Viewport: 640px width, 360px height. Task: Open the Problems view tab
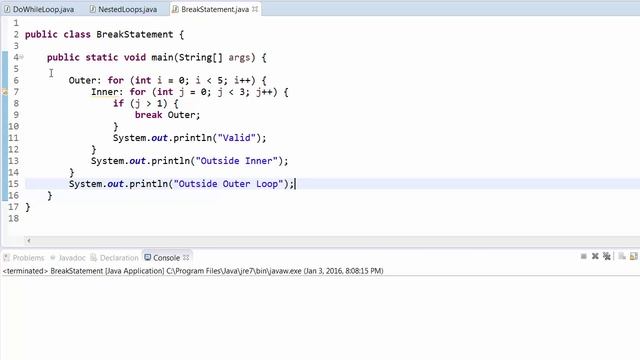(24, 258)
